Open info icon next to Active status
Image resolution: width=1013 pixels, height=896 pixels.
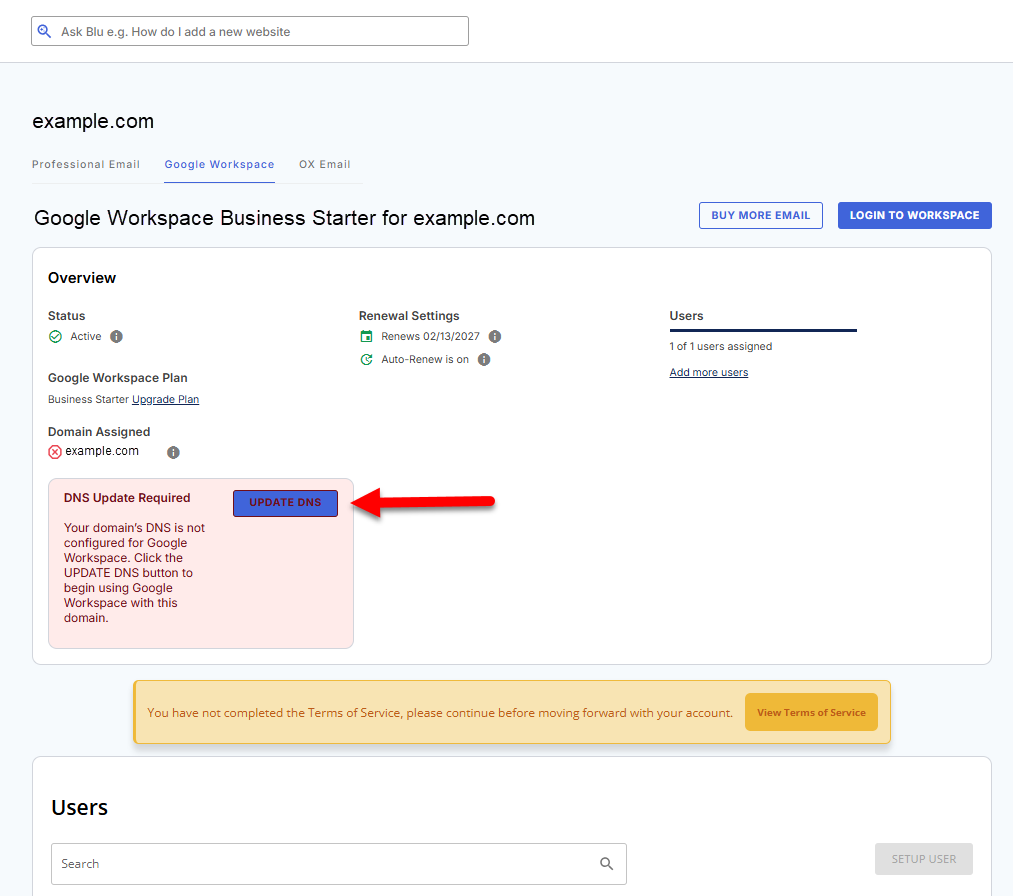coord(116,337)
